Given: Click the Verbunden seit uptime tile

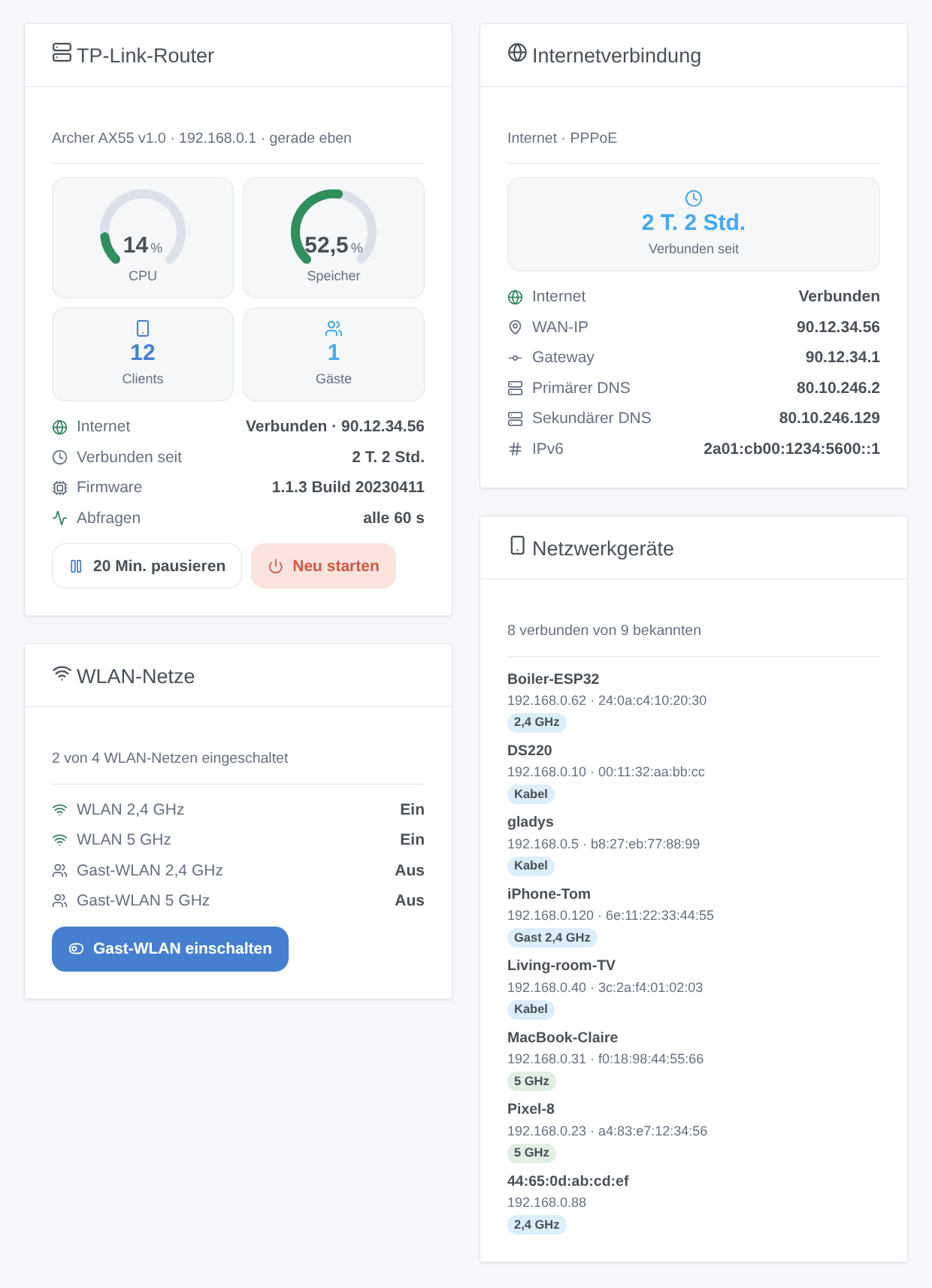Looking at the screenshot, I should point(694,224).
